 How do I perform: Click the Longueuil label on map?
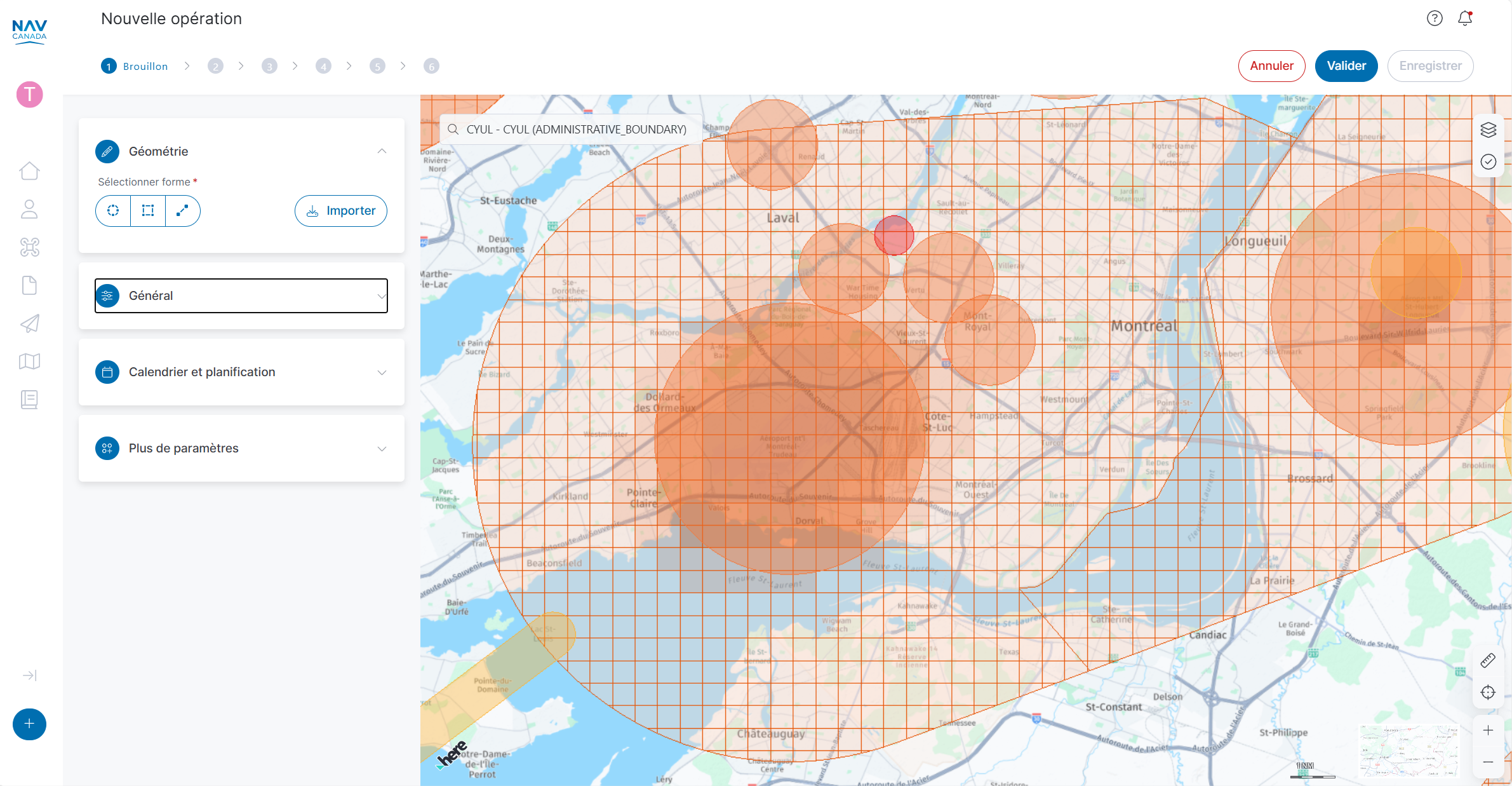tap(1255, 241)
